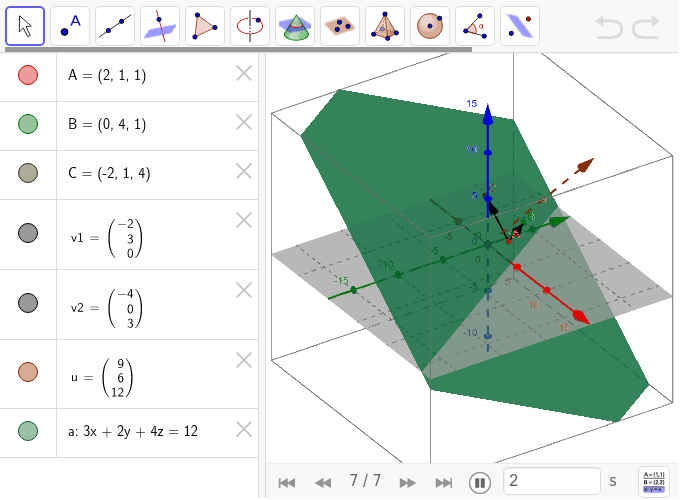
Task: Toggle visibility of point C
Action: click(28, 173)
